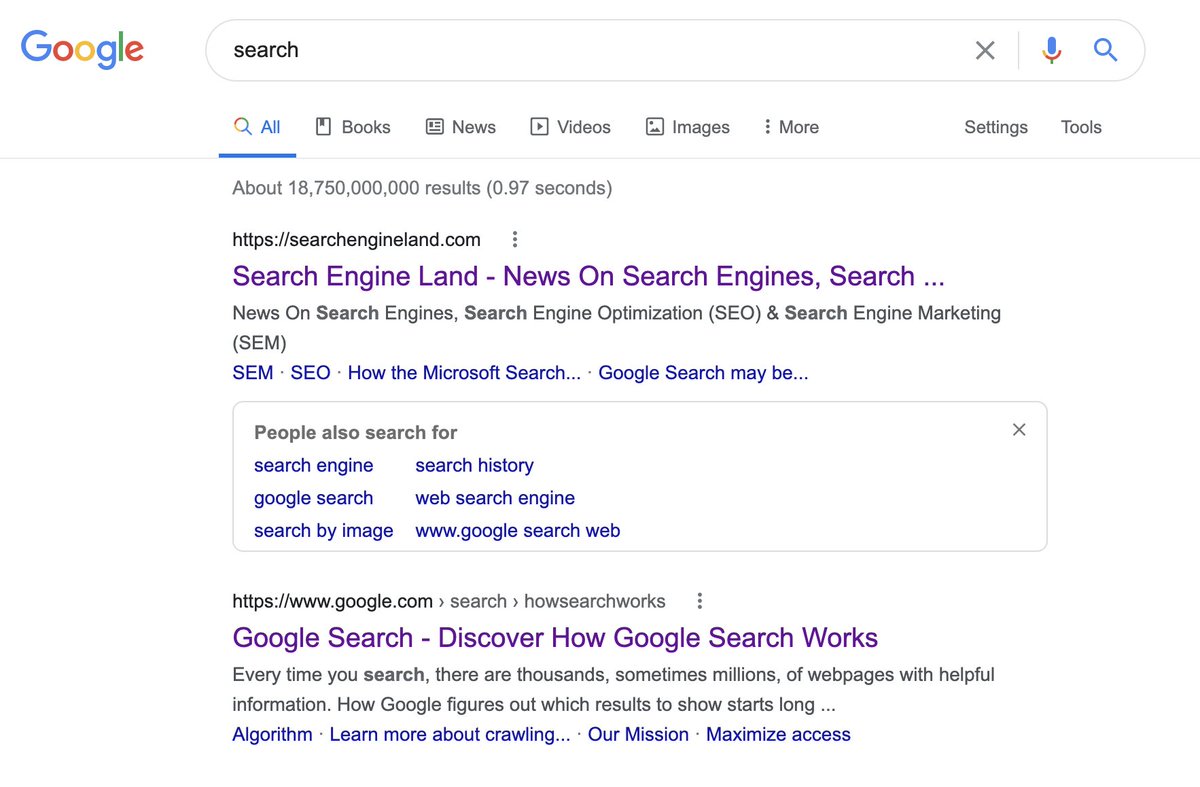
Task: Open the SEO sitelink
Action: tap(310, 373)
